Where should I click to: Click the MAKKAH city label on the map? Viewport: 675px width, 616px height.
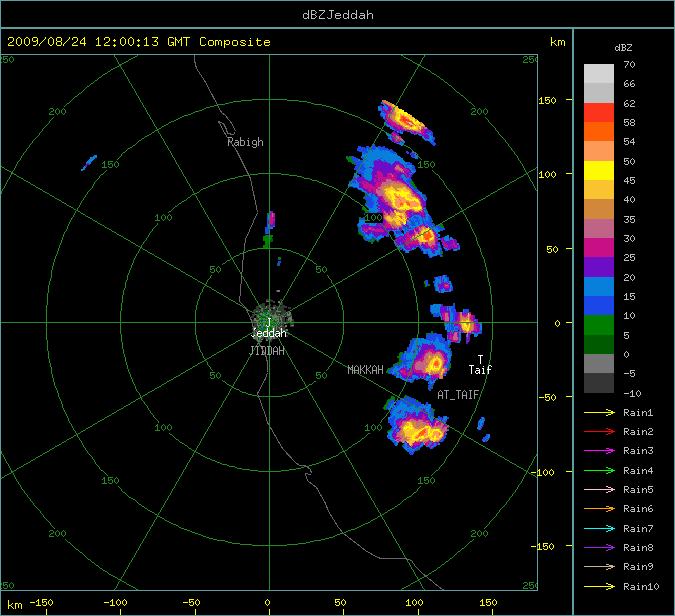click(365, 370)
